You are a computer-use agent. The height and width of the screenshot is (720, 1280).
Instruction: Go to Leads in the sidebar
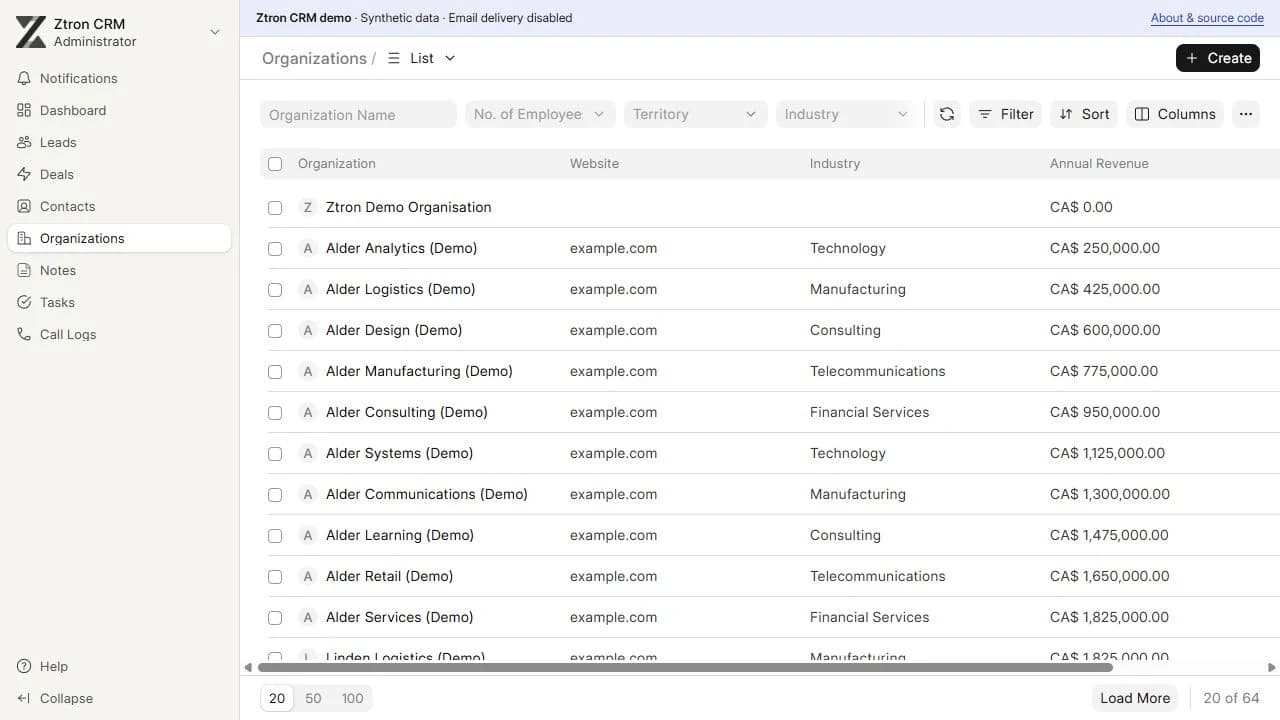point(119,142)
